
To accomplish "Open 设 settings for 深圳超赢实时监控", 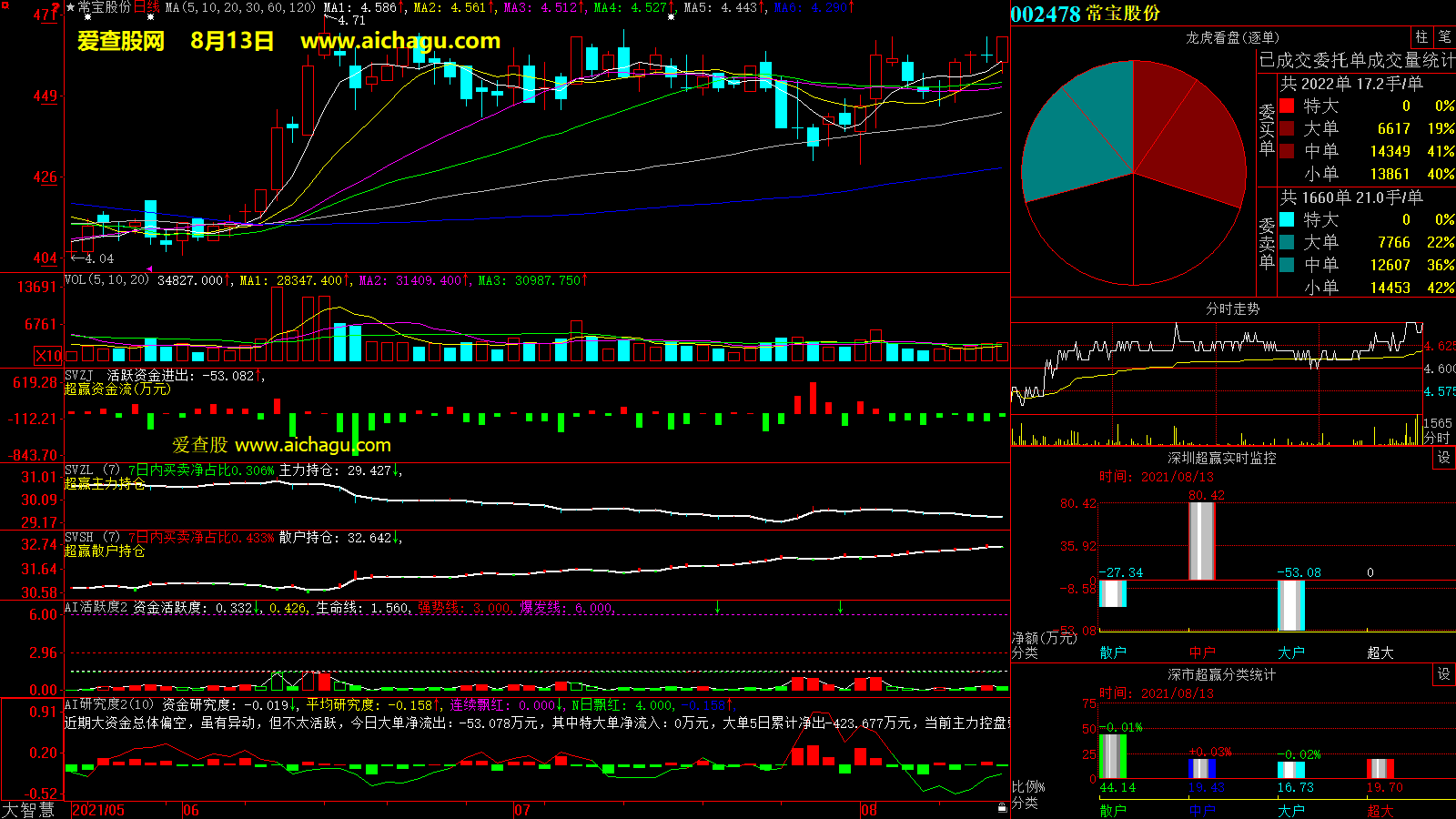I will pos(1444,458).
